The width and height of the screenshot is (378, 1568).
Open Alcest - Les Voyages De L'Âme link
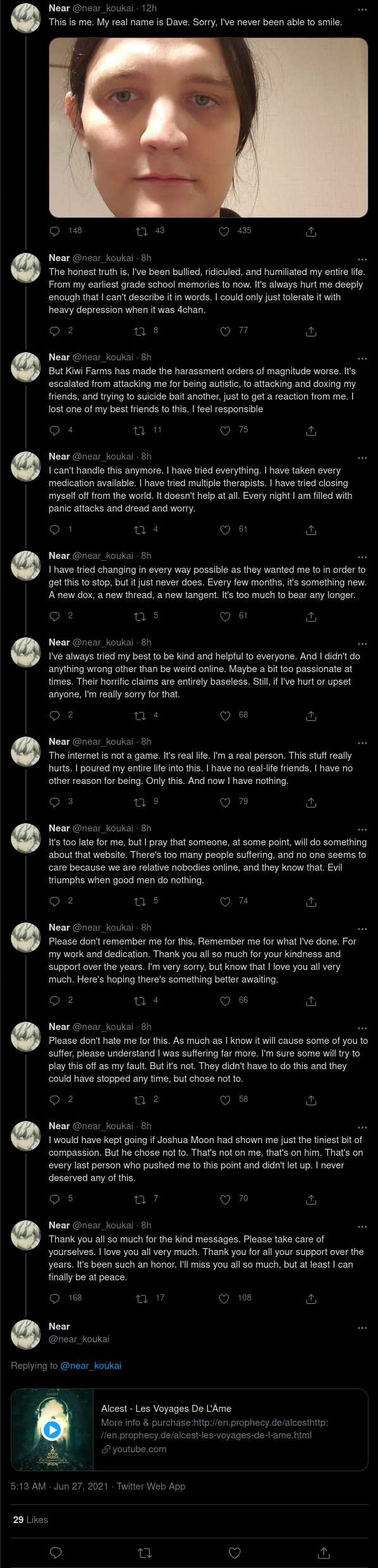pos(166,1409)
